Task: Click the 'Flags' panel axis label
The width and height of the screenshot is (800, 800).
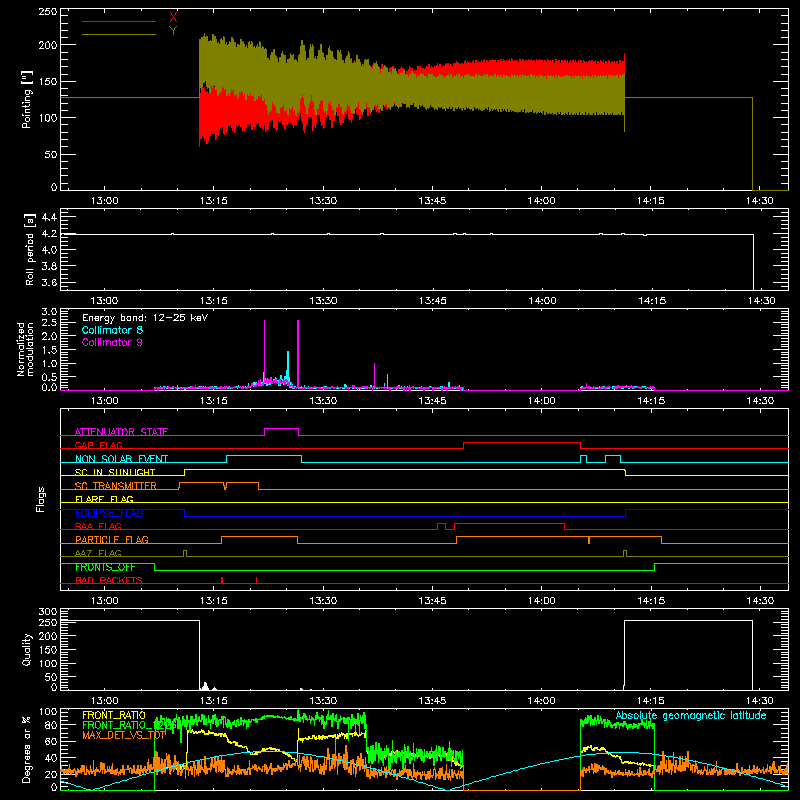Action: click(x=41, y=499)
